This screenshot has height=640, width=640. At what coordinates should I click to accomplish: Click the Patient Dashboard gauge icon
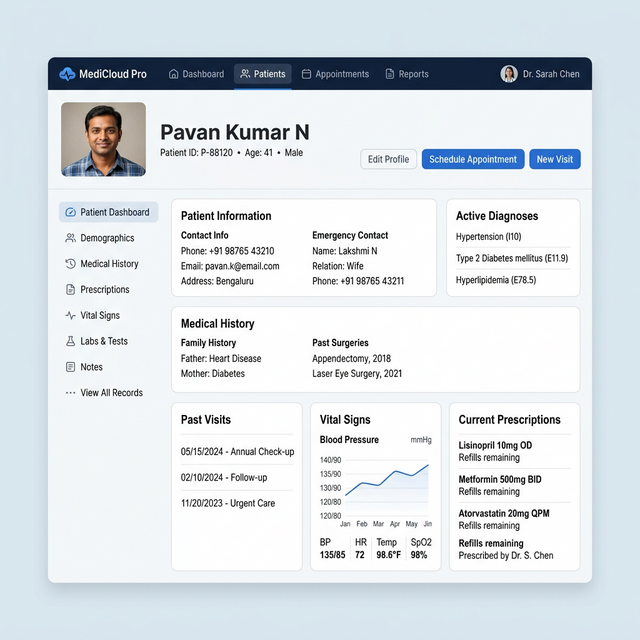click(69, 212)
